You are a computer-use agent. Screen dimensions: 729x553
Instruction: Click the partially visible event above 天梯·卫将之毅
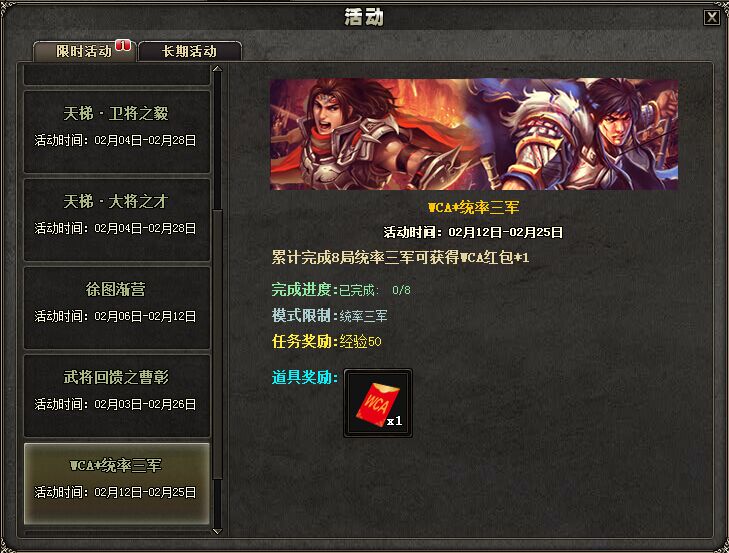tap(117, 75)
